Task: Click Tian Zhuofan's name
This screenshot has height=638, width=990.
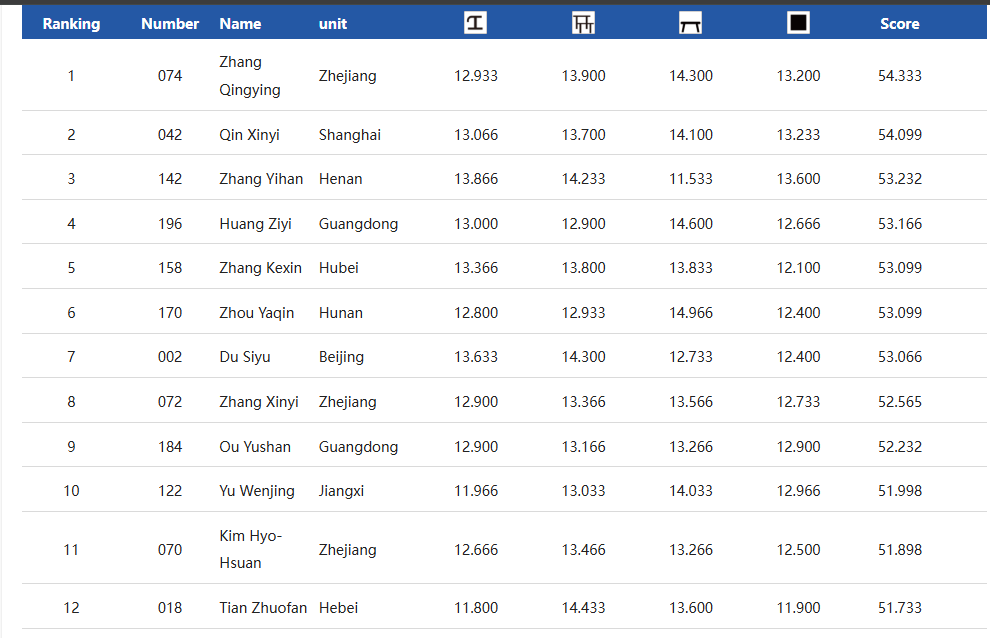Action: pyautogui.click(x=263, y=608)
